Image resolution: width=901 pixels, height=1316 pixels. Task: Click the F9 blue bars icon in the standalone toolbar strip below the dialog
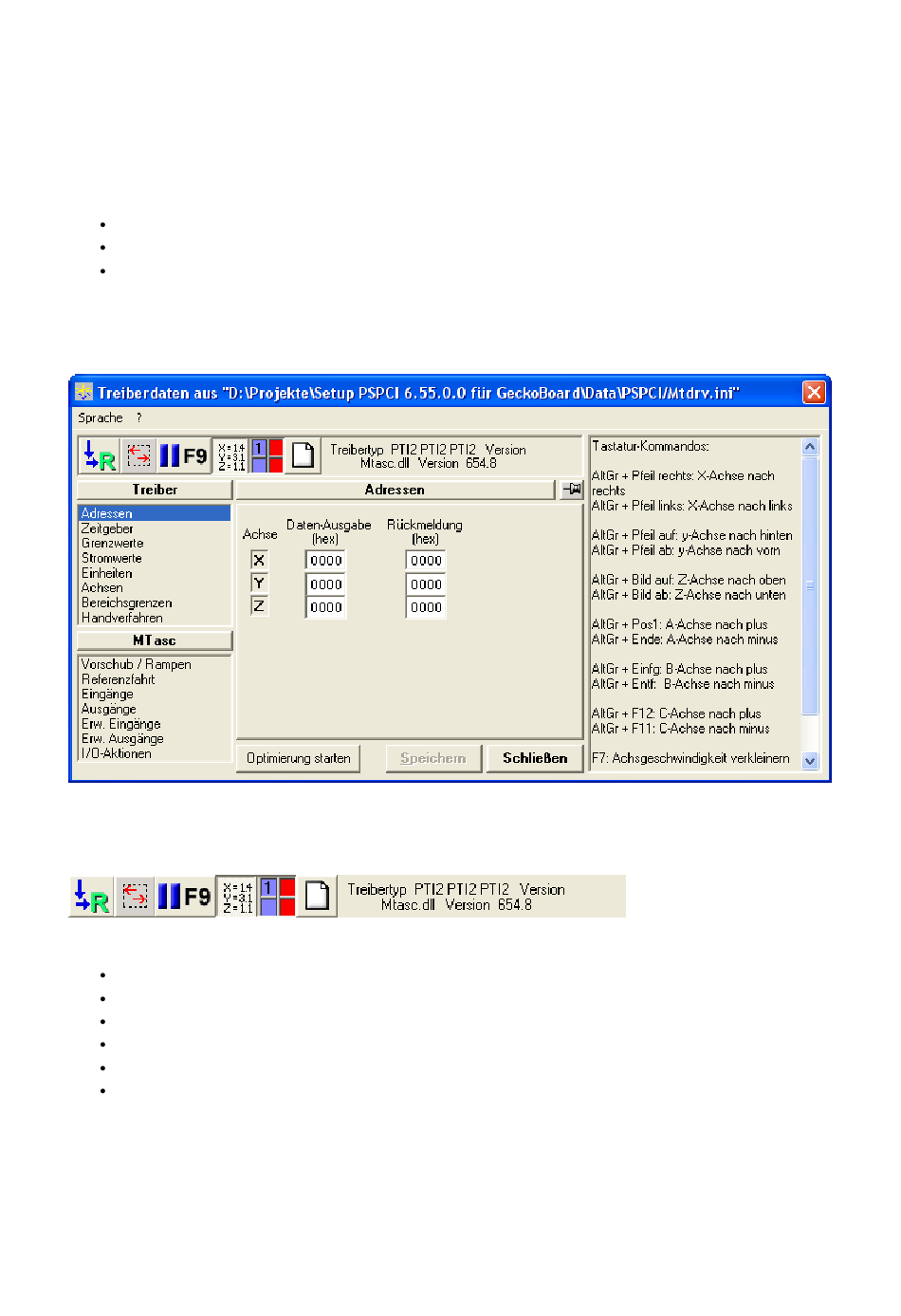pos(184,897)
